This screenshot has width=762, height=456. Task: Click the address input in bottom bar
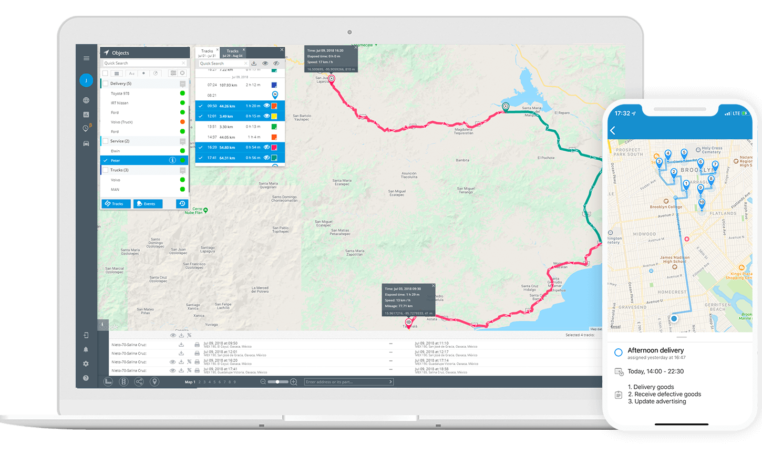point(348,382)
